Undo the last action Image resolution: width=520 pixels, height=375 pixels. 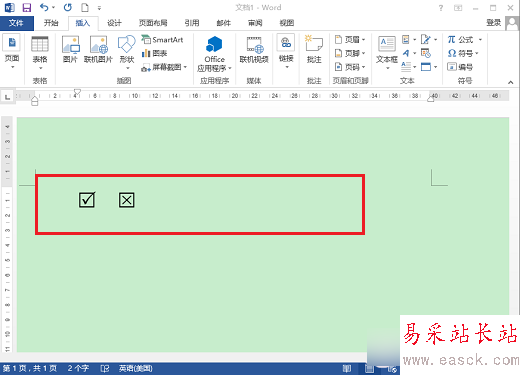click(x=44, y=7)
